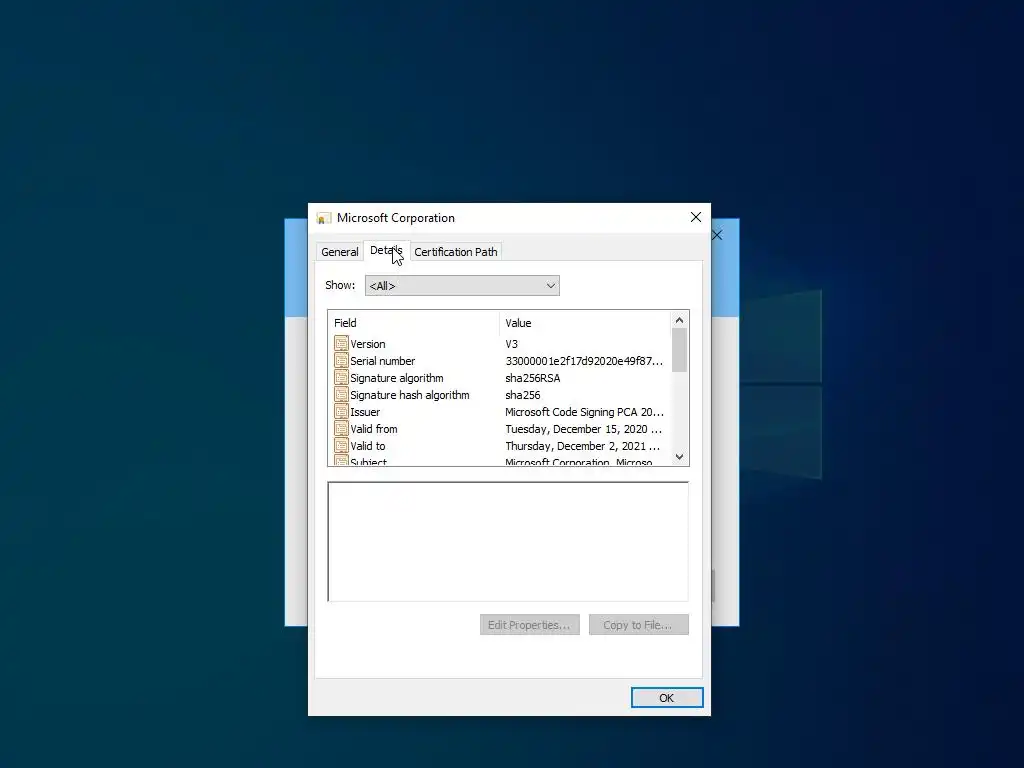Select the Signature algorithm field

click(500, 377)
